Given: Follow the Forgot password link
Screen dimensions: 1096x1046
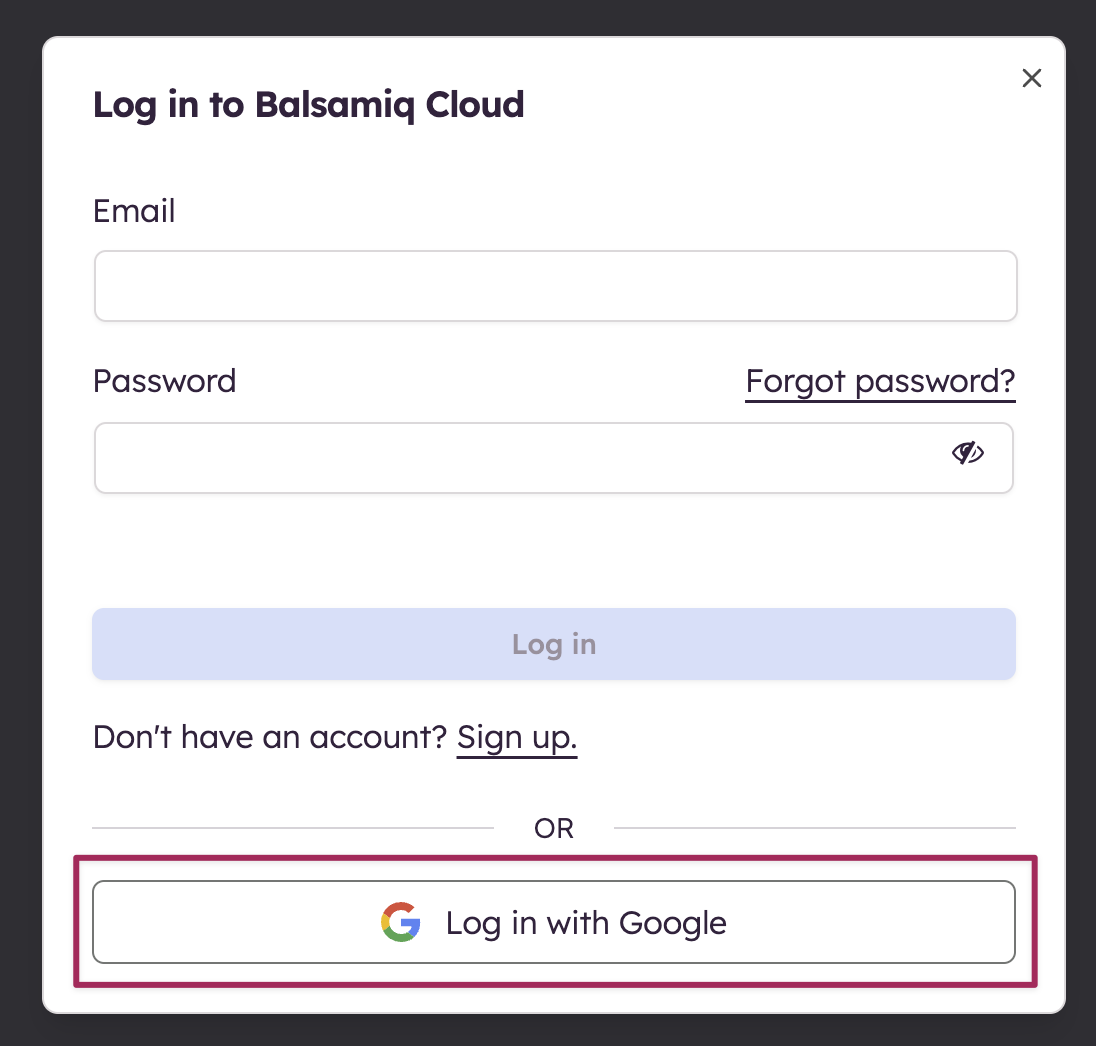Looking at the screenshot, I should coord(879,381).
